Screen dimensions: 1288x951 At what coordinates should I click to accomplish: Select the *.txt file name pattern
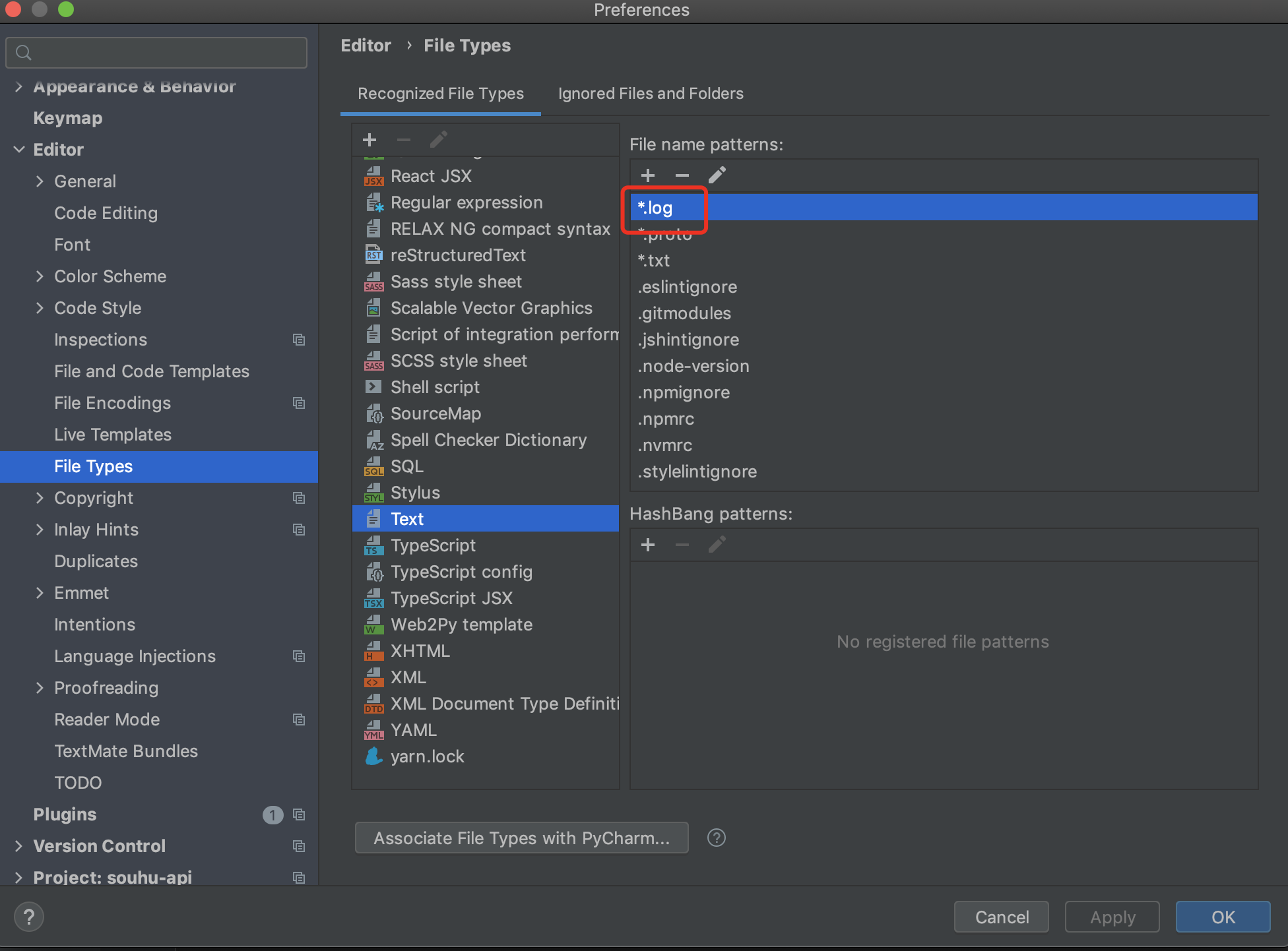coord(654,261)
